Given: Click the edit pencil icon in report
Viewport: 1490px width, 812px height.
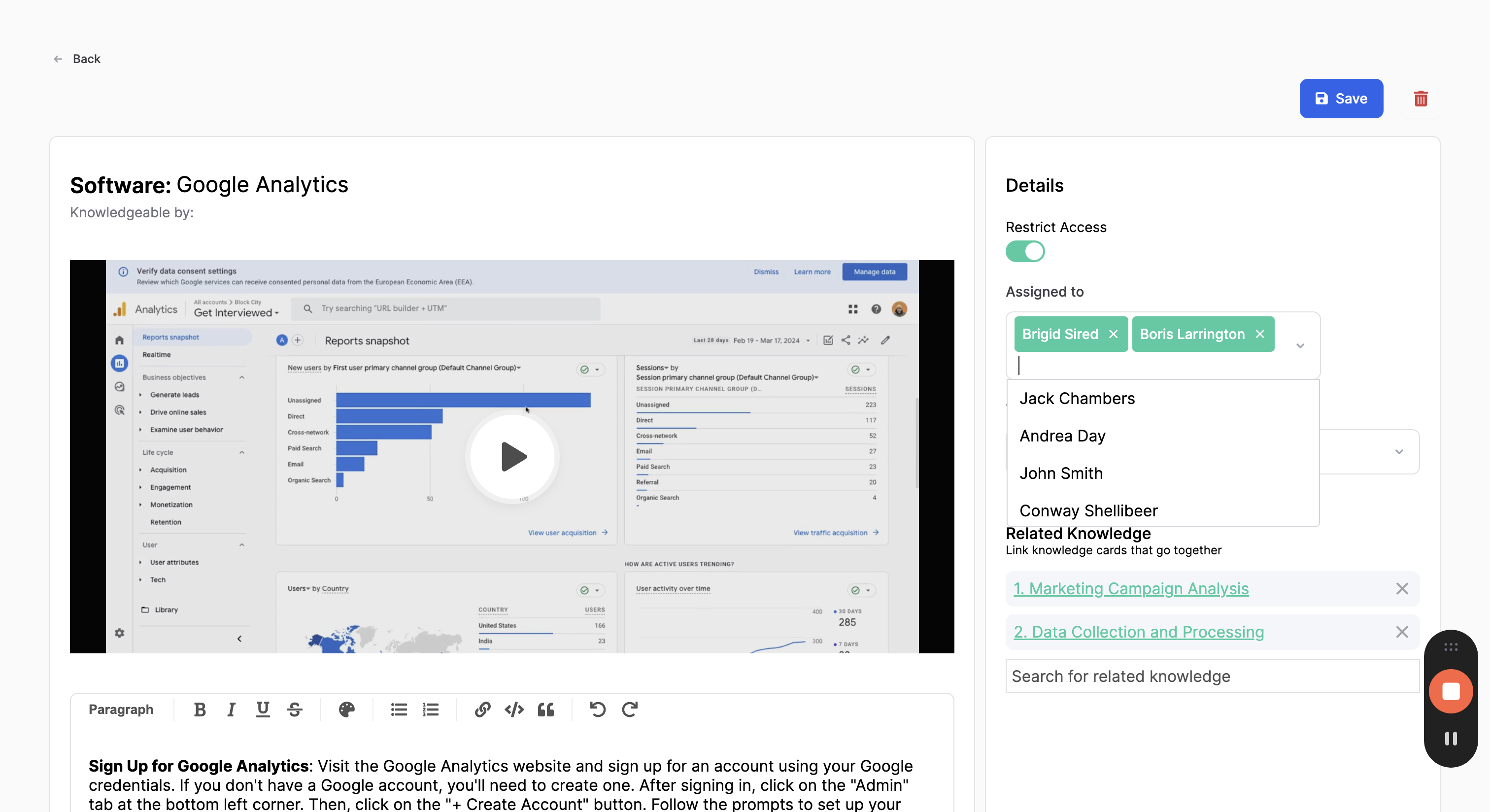Looking at the screenshot, I should point(885,340).
